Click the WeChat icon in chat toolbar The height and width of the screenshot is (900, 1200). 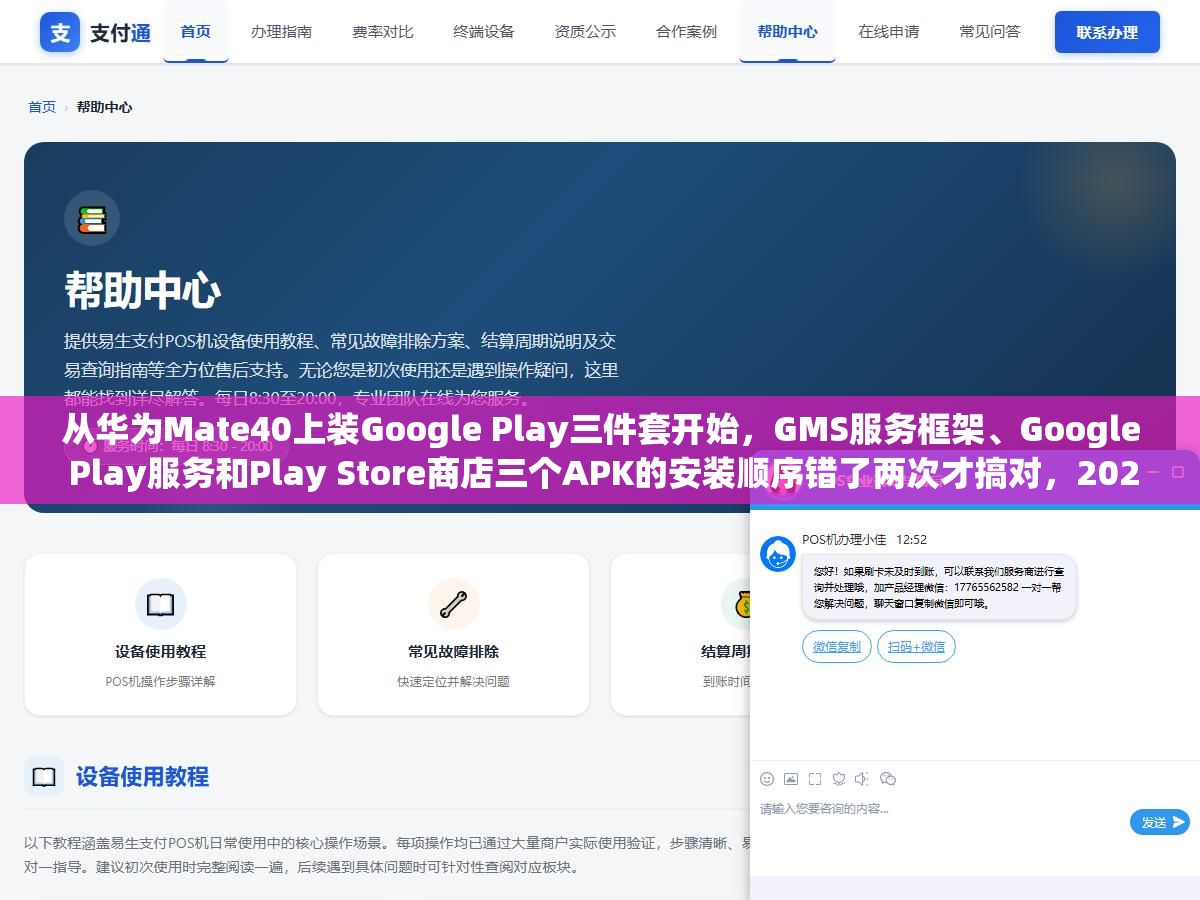coord(888,778)
